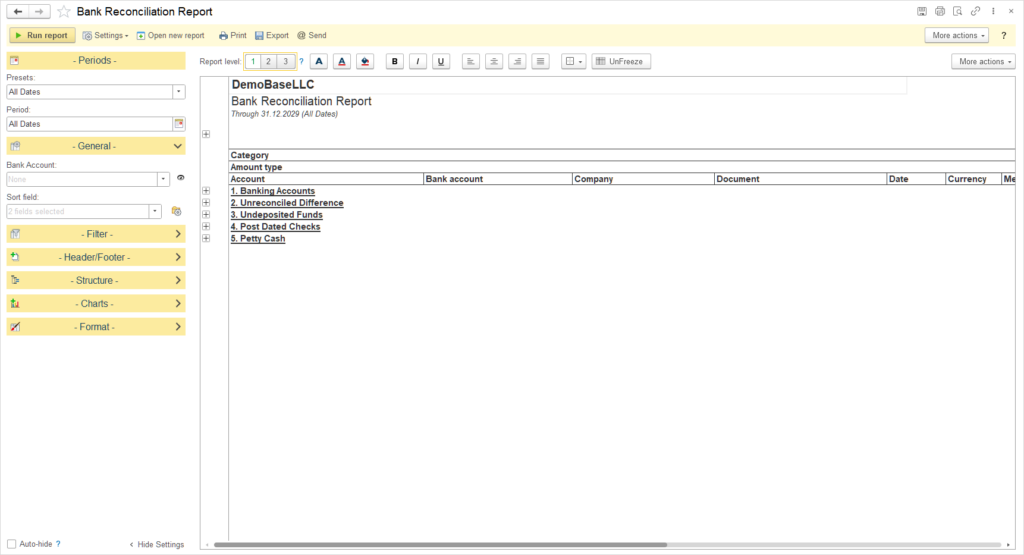Click the Export disk icon

coord(259,35)
